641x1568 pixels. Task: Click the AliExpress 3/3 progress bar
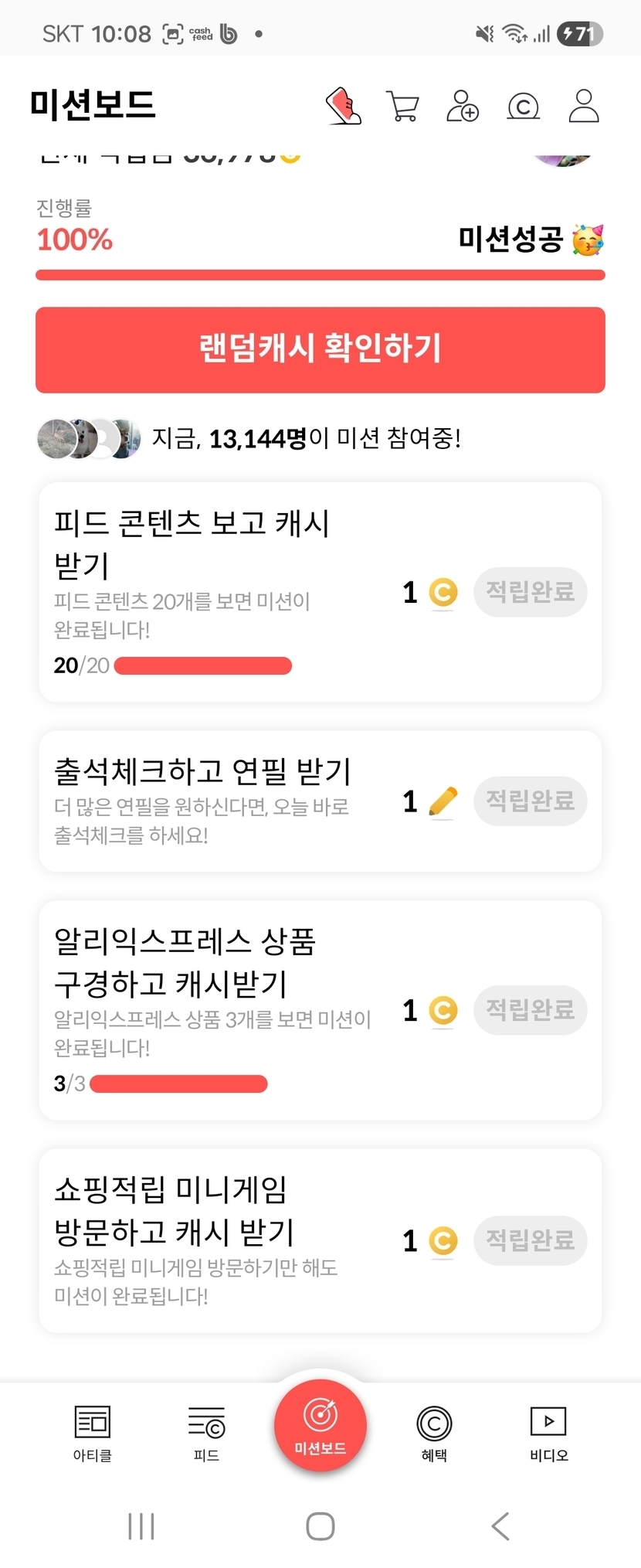[x=178, y=1083]
